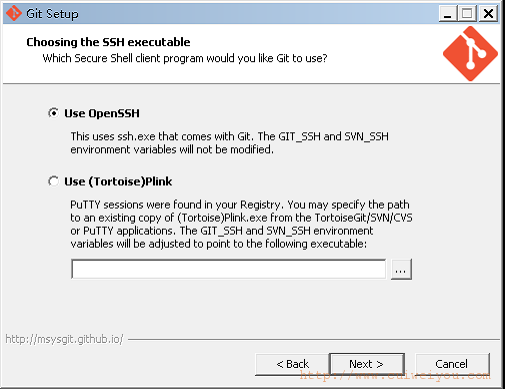Click the large Git logo in header
This screenshot has height=389, width=505.
470,54
